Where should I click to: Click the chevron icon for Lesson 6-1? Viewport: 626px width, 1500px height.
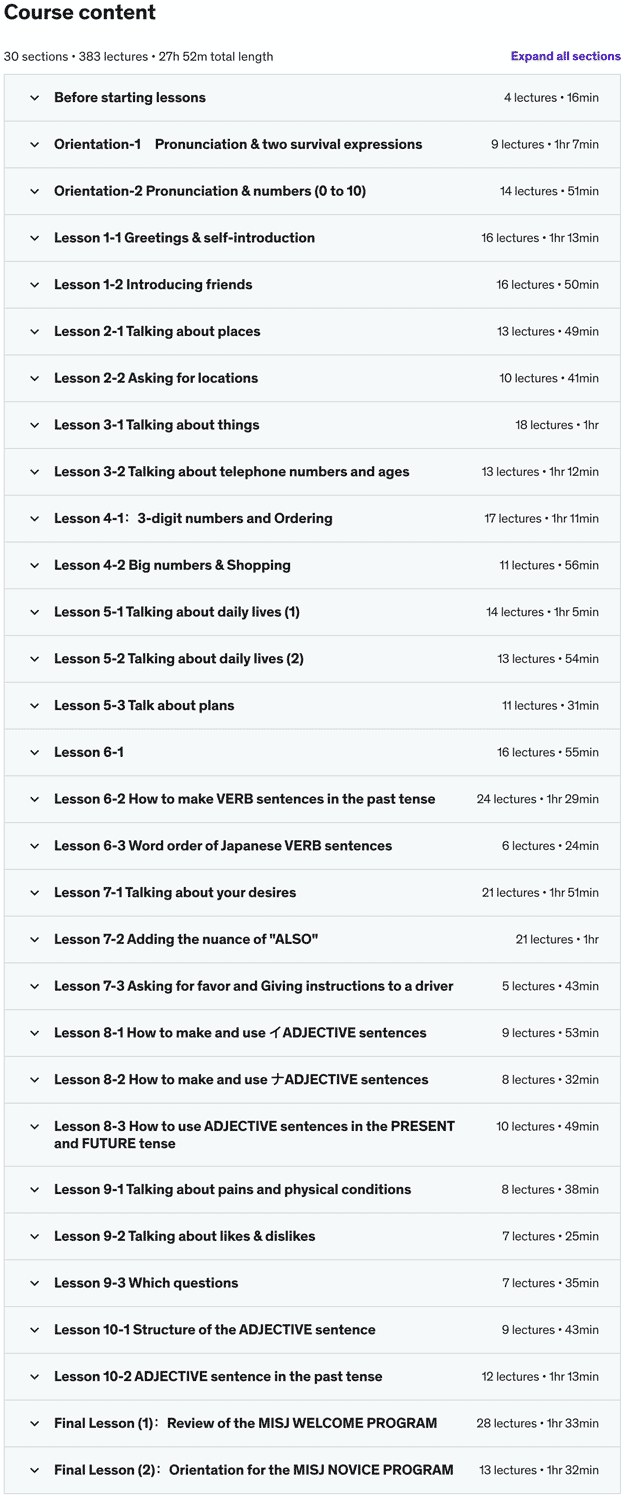point(35,753)
